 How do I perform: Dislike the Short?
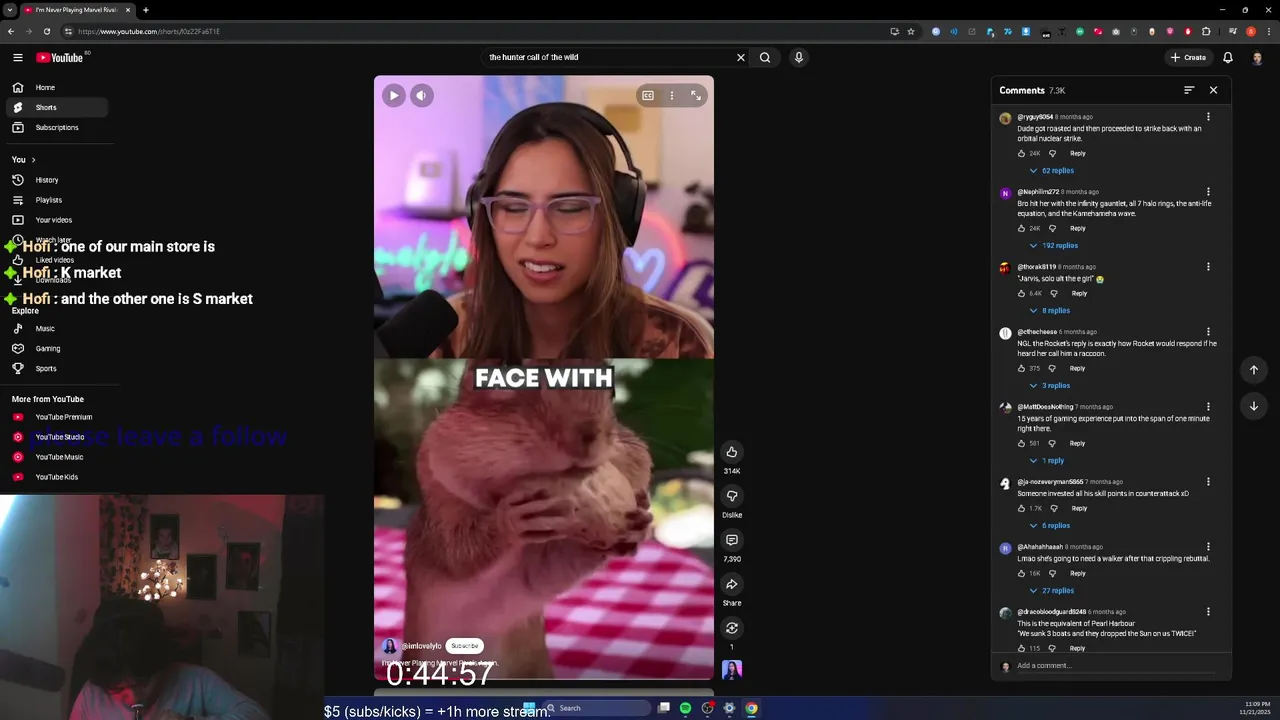point(732,496)
